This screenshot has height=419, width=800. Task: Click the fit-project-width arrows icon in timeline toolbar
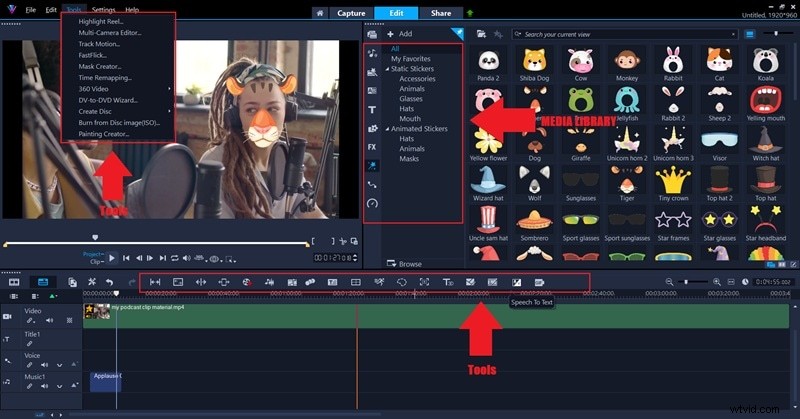click(x=155, y=282)
